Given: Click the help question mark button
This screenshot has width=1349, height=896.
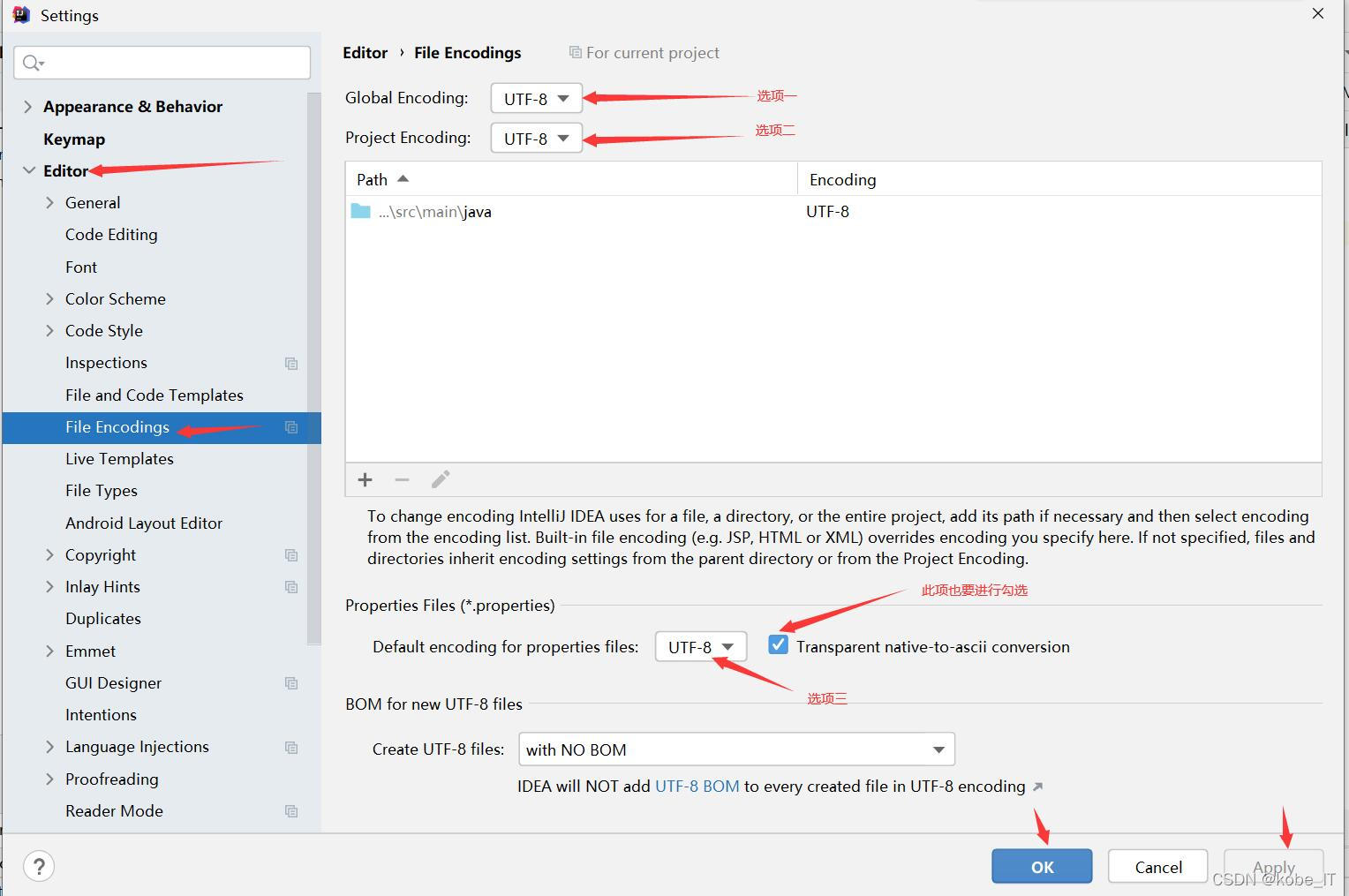Looking at the screenshot, I should [39, 866].
